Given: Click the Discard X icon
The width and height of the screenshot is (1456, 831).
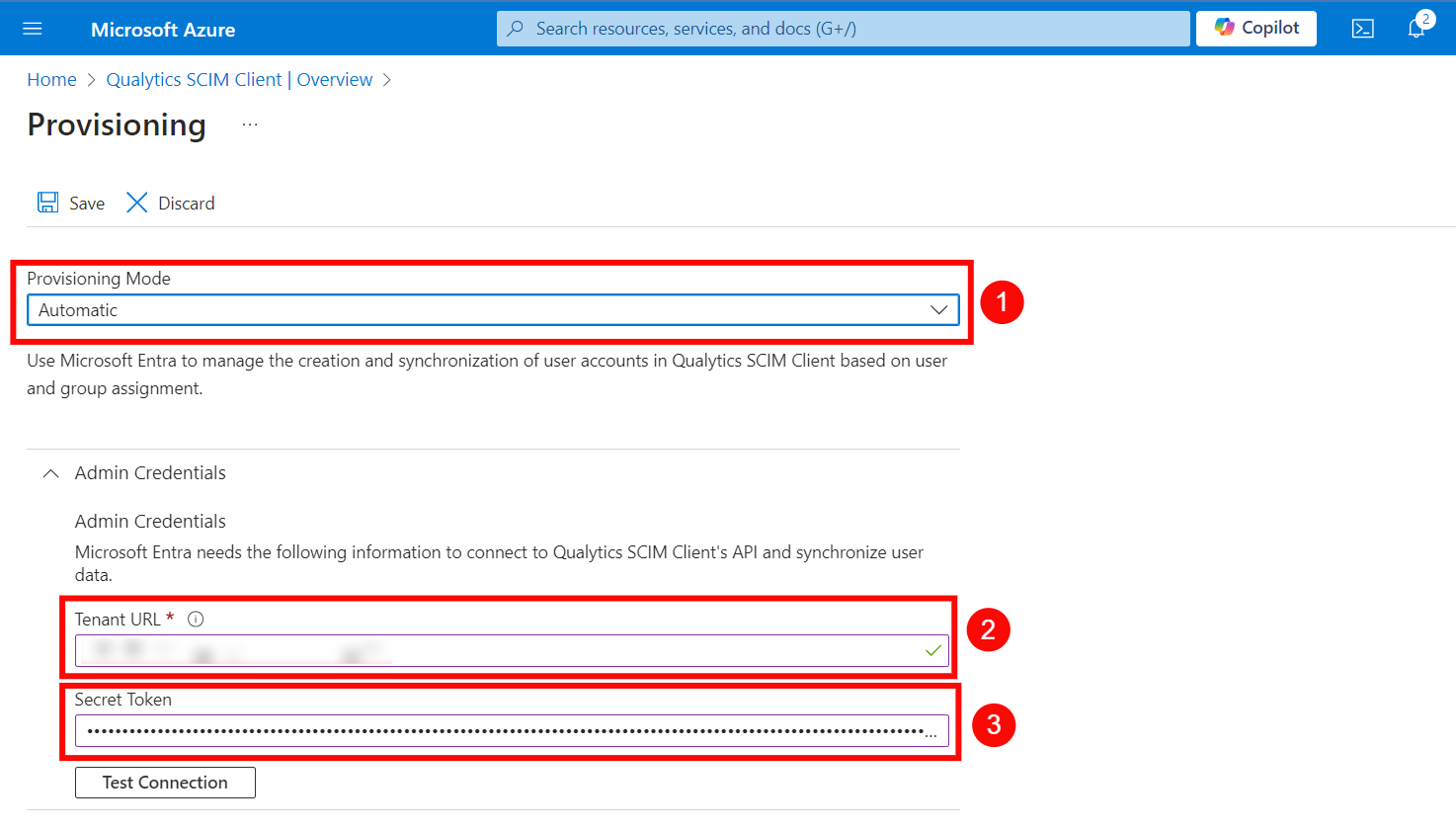Looking at the screenshot, I should click(x=137, y=203).
